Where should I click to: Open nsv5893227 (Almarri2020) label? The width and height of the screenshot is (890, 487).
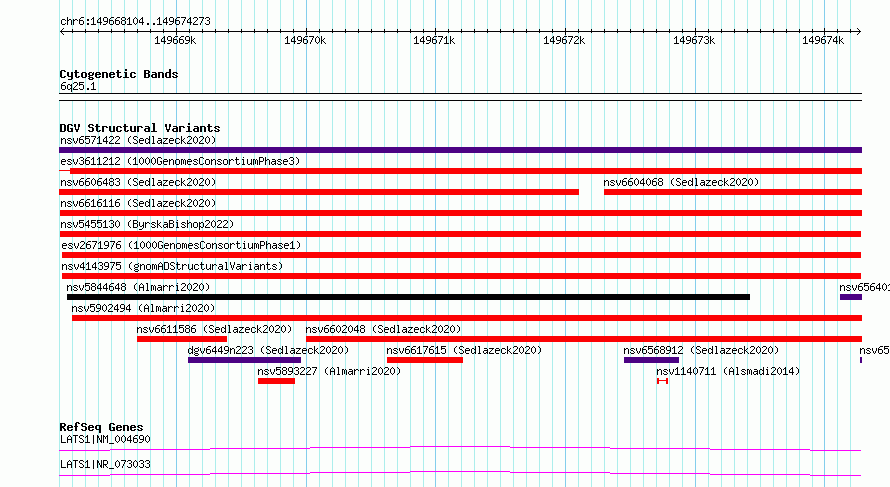[x=329, y=371]
